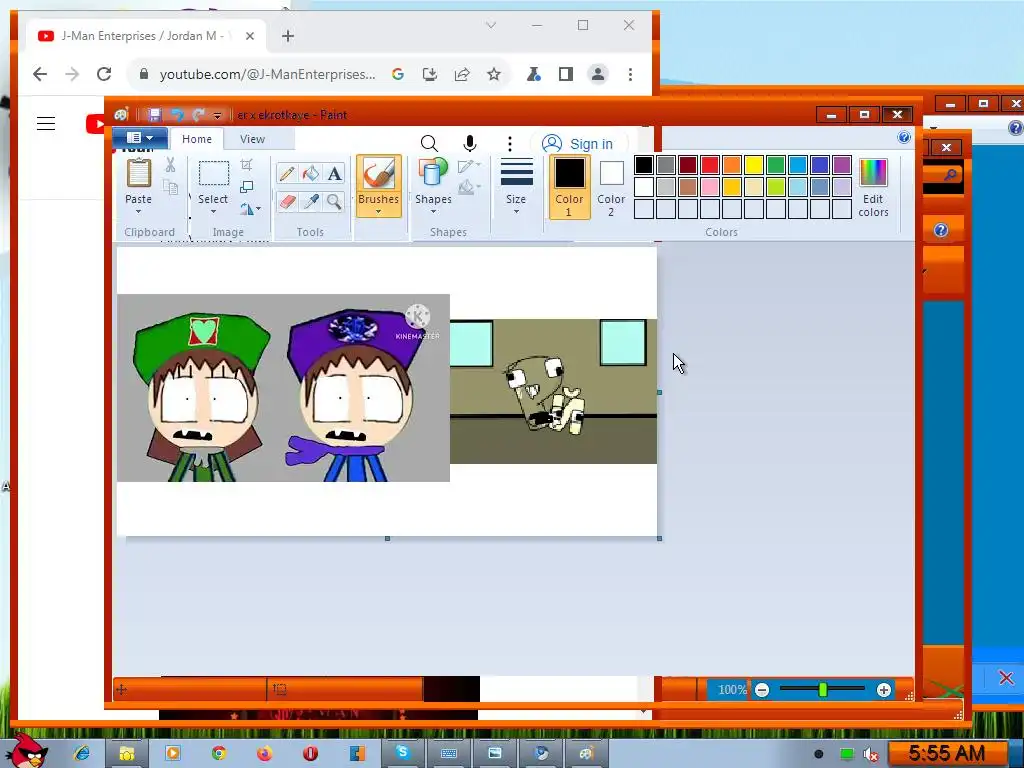
Task: Click zoom out minus button in Paint
Action: (761, 690)
